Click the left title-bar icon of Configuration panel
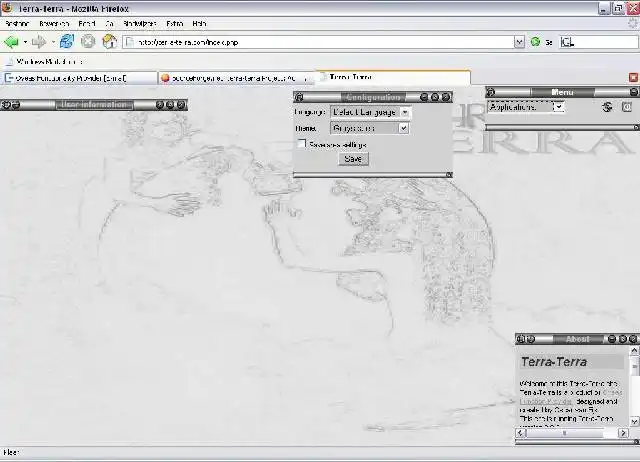Image resolution: width=640 pixels, height=462 pixels. click(x=299, y=97)
